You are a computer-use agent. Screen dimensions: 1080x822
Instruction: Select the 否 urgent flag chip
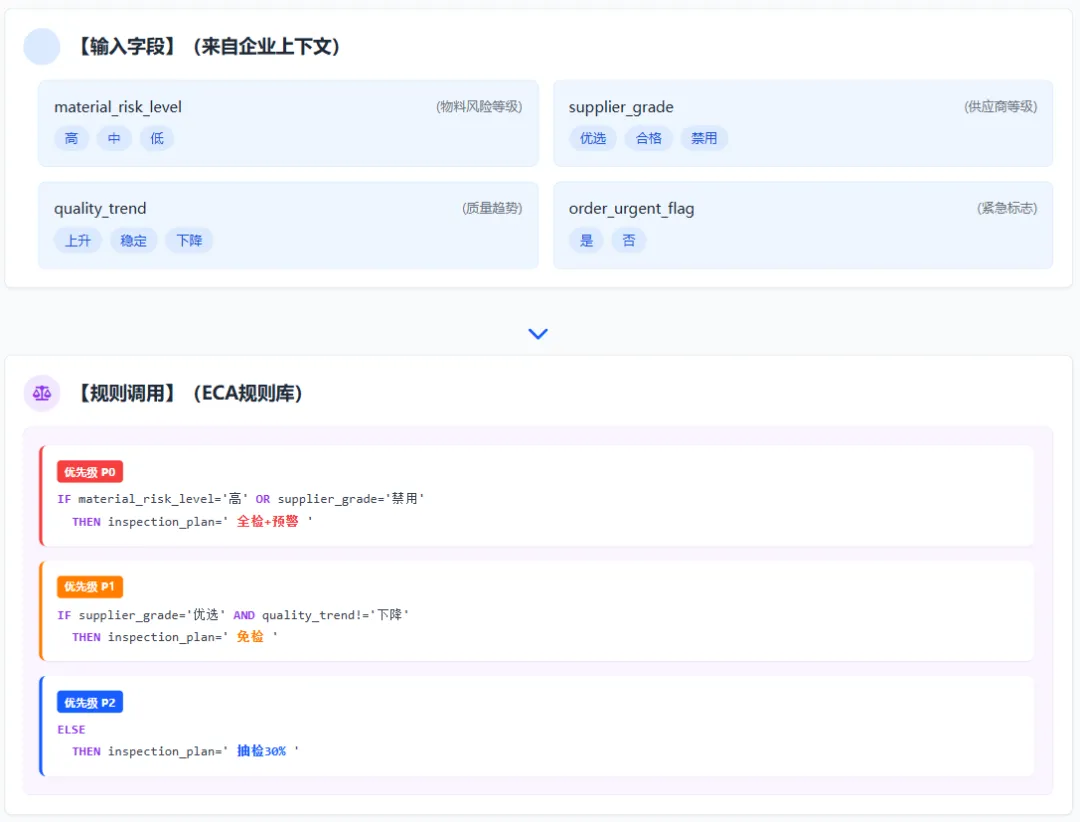coord(629,240)
